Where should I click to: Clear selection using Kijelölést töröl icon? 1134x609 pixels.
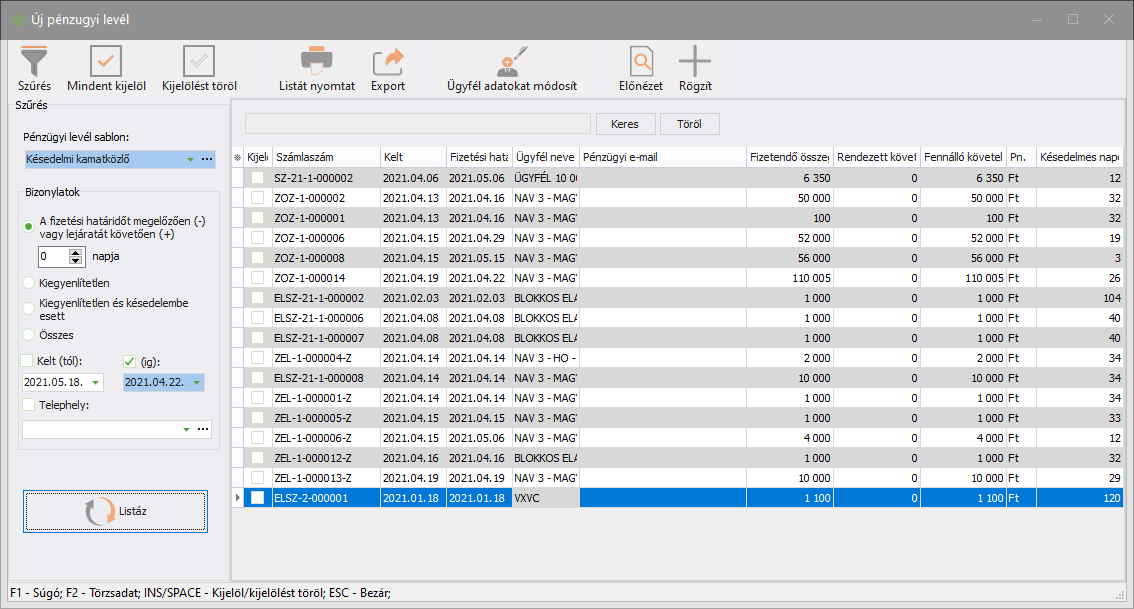pyautogui.click(x=199, y=61)
